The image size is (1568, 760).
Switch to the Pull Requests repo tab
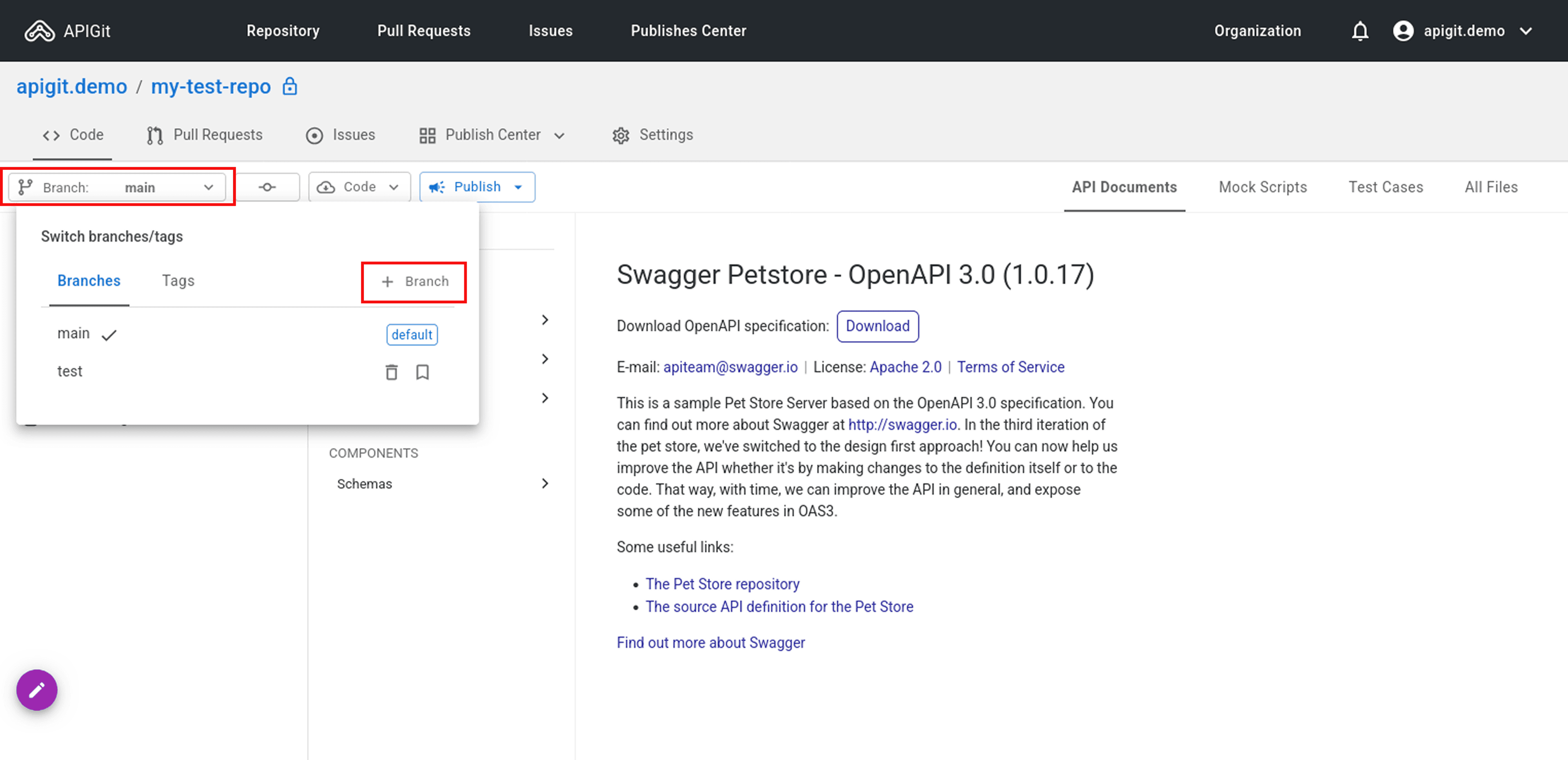tap(205, 135)
